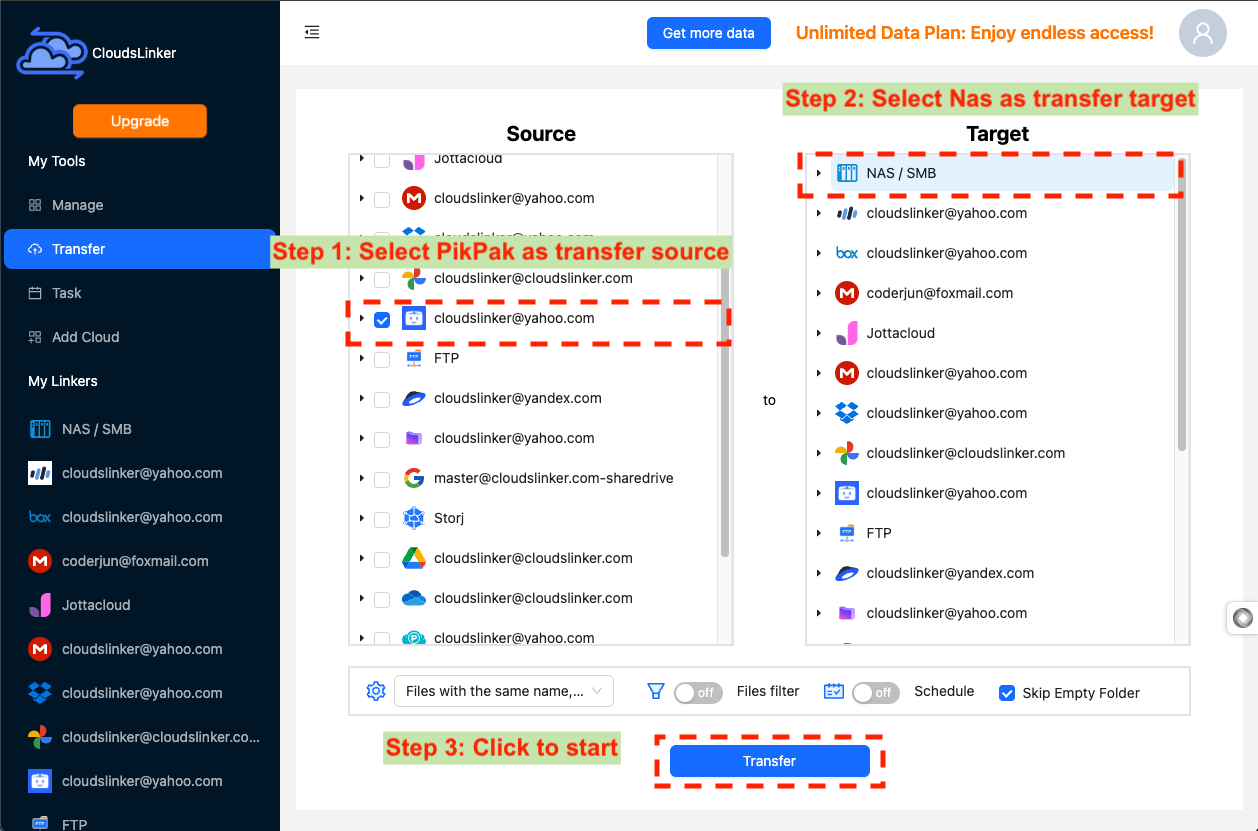1258x831 pixels.
Task: Open the user avatar profile icon
Action: (x=1203, y=33)
